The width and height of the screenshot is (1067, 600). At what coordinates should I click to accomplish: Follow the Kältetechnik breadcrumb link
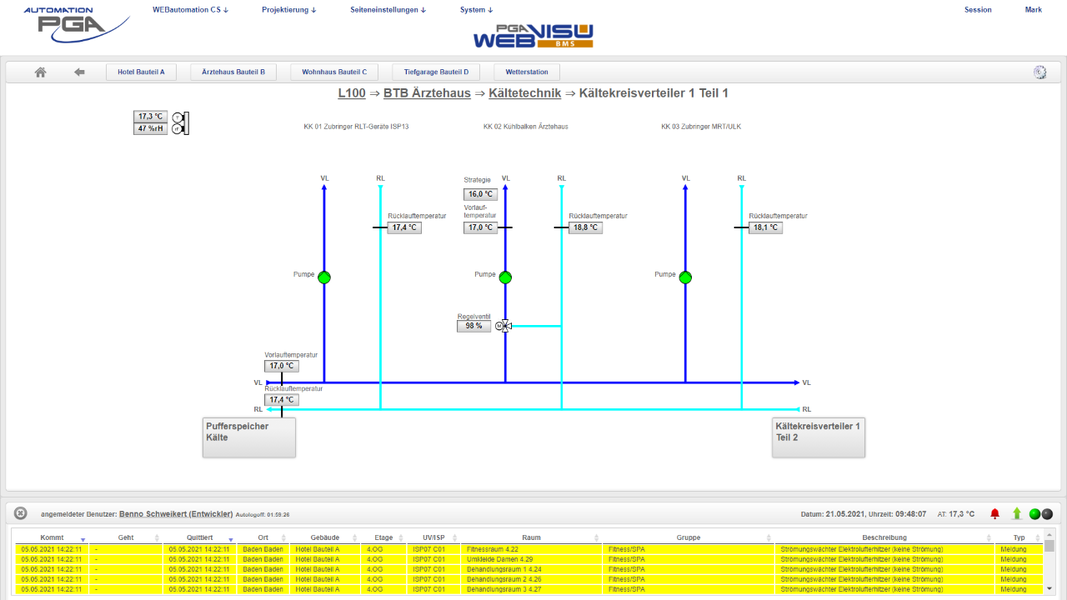coord(524,93)
